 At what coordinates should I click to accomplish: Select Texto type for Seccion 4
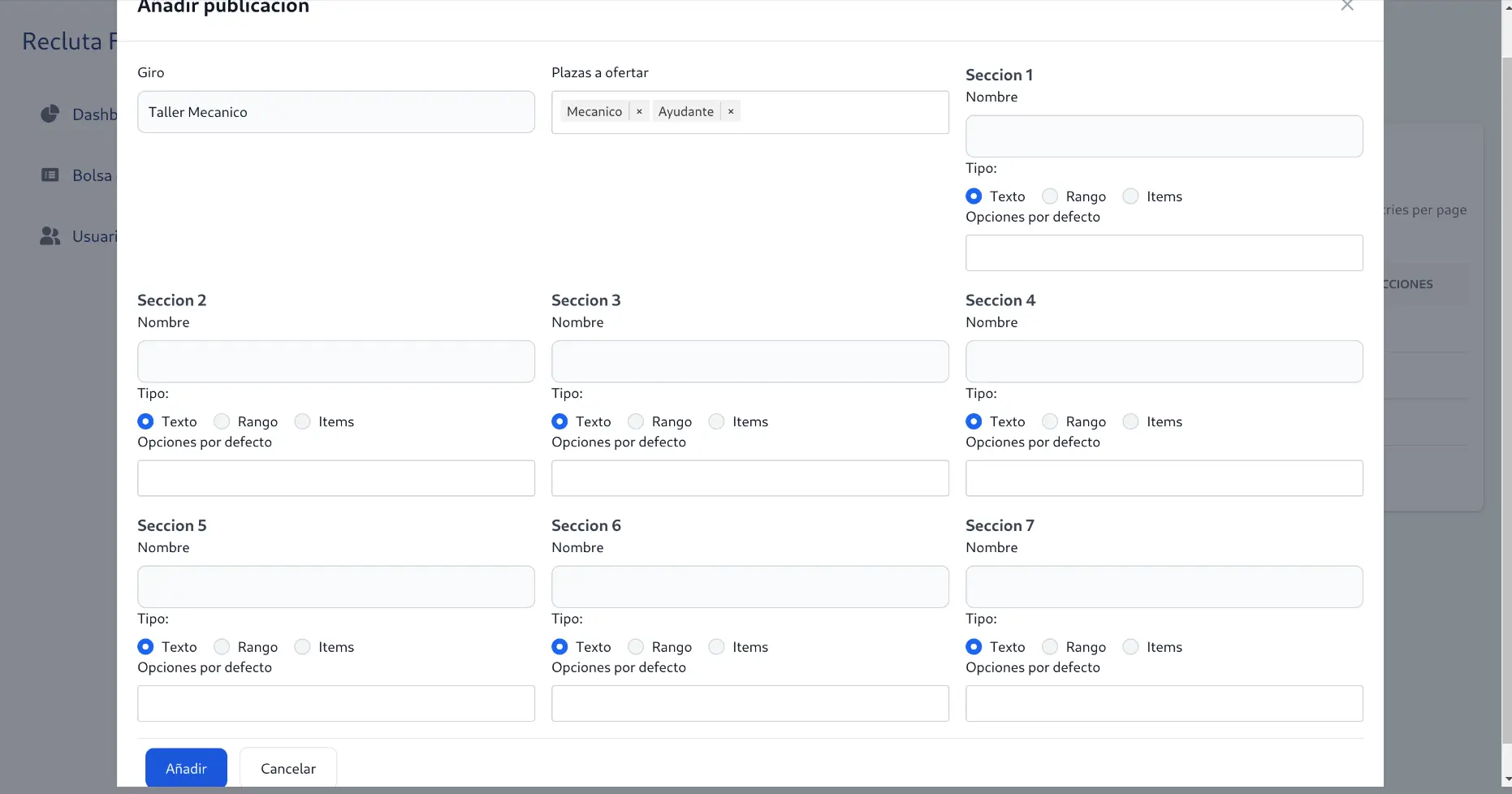[974, 421]
